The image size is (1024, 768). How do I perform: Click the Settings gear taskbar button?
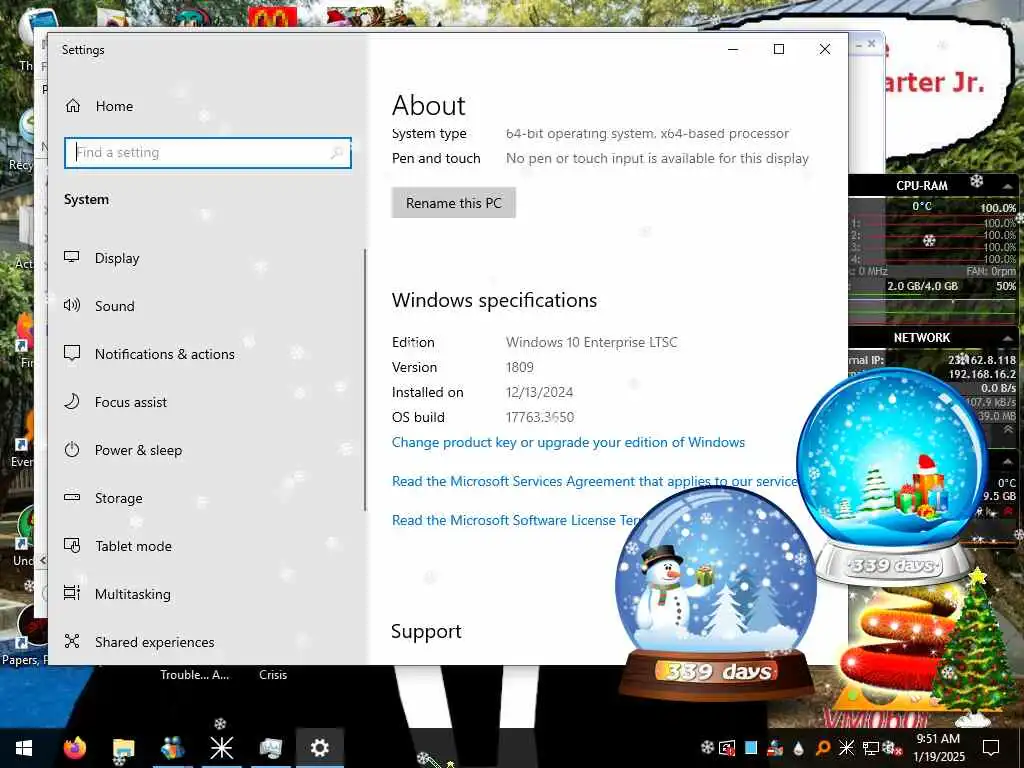(319, 748)
